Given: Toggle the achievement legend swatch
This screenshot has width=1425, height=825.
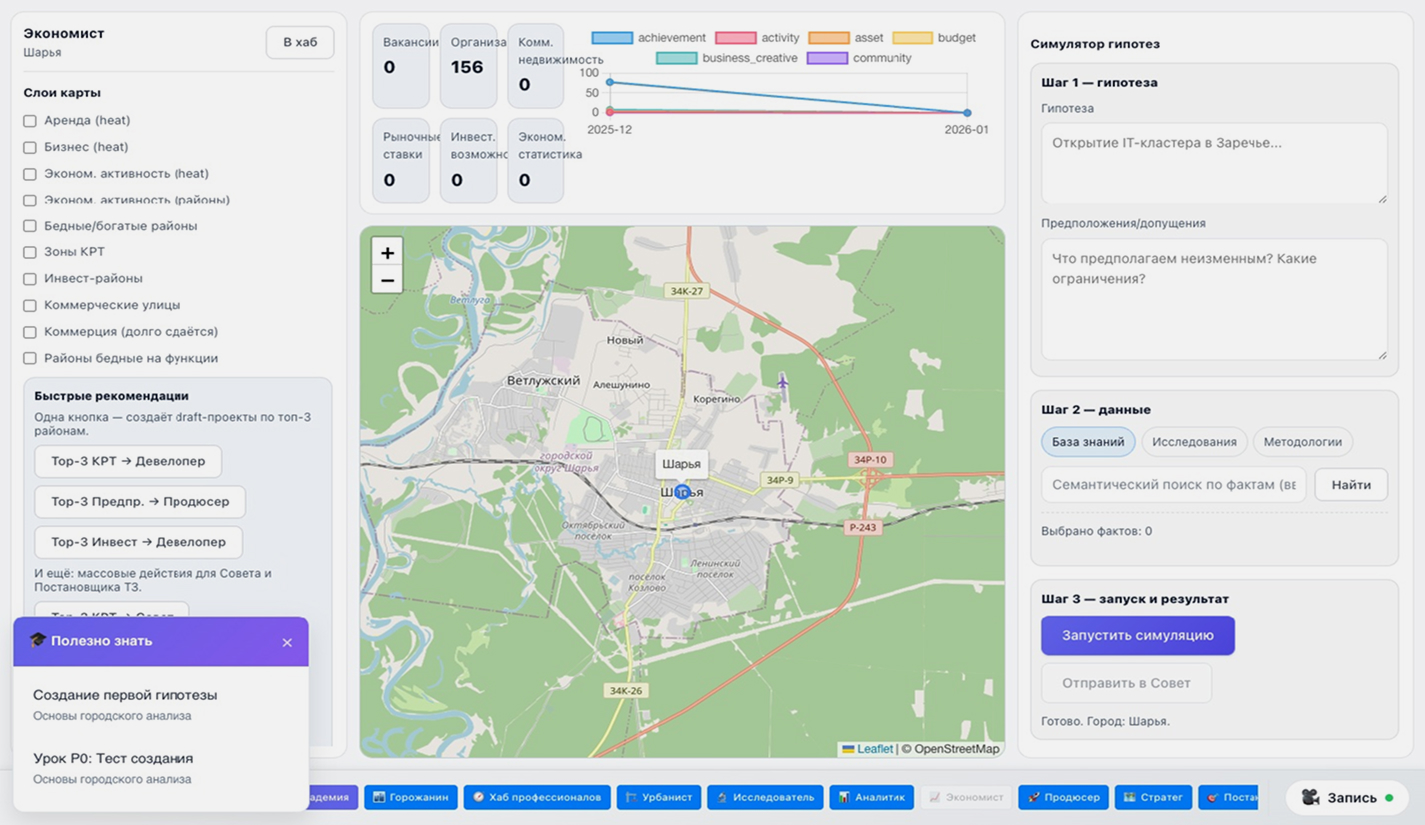Looking at the screenshot, I should [611, 38].
